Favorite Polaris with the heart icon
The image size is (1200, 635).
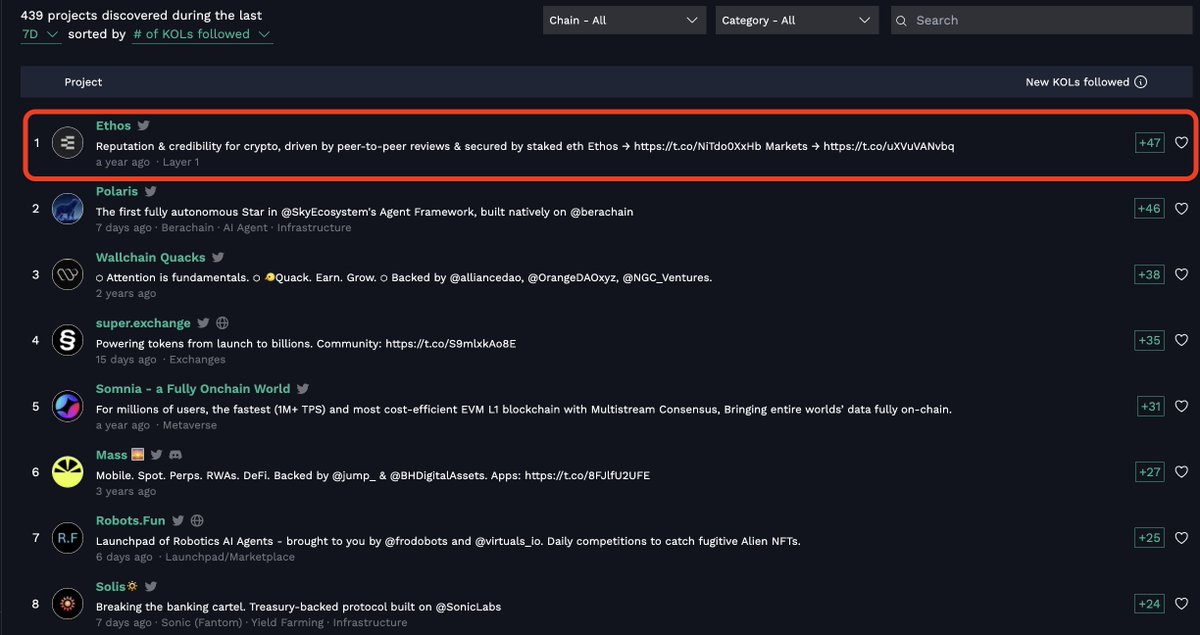(x=1181, y=208)
